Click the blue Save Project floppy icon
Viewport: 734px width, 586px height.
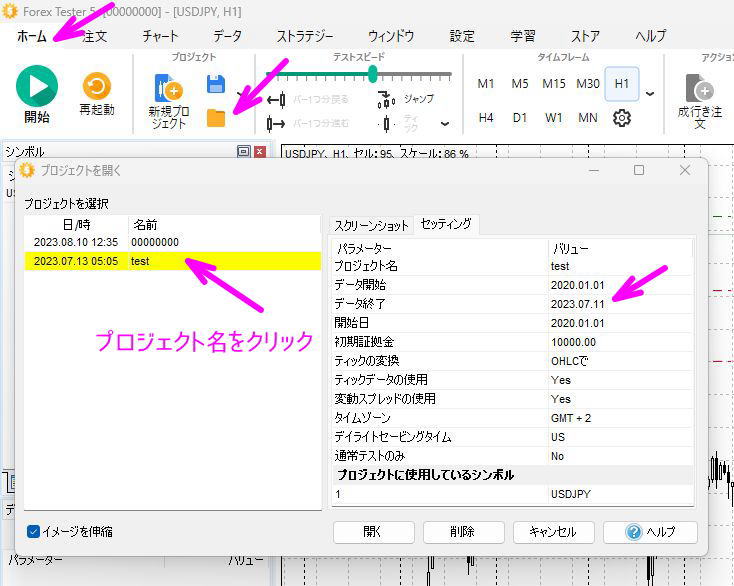(216, 84)
